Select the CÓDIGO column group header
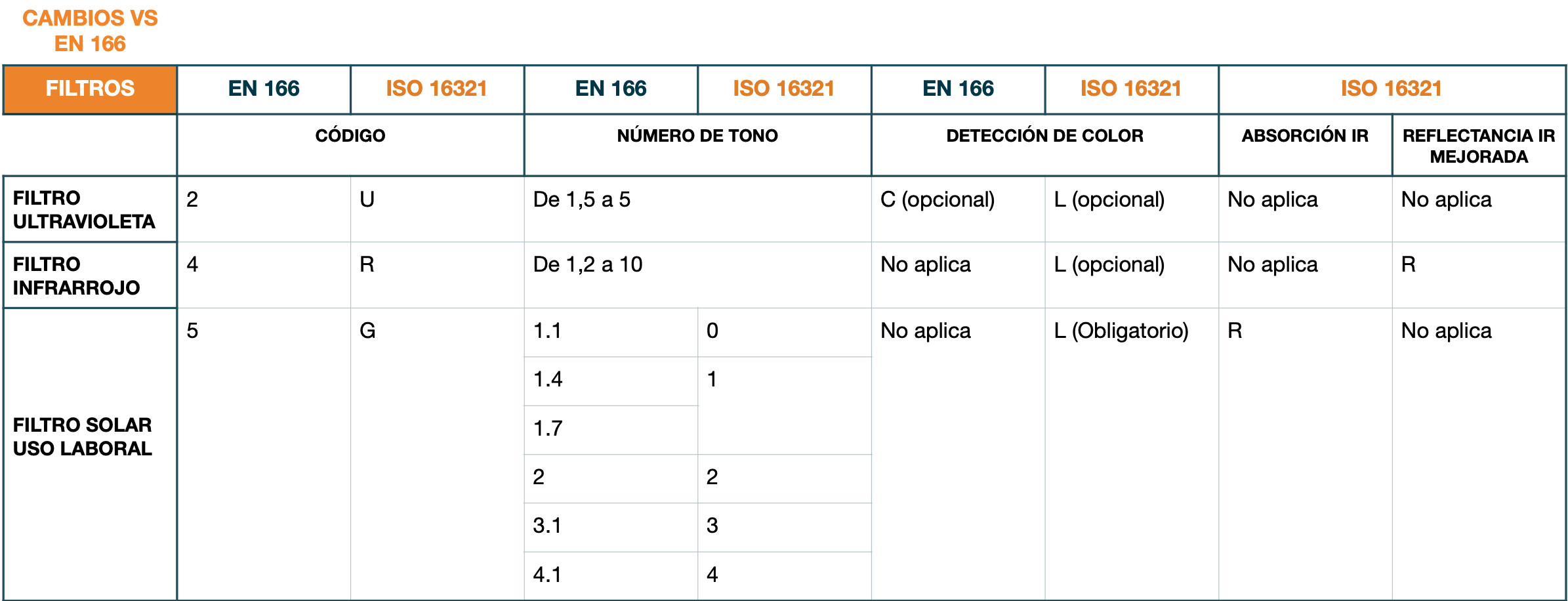The height and width of the screenshot is (601, 1568). 350,136
